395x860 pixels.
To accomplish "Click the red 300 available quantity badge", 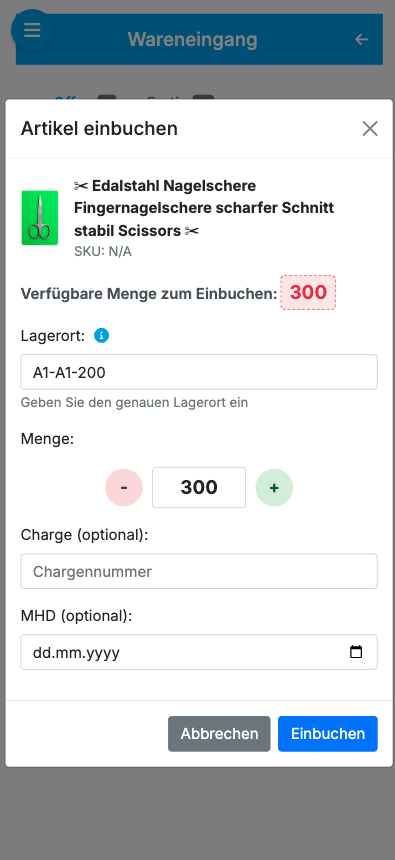I will (308, 293).
